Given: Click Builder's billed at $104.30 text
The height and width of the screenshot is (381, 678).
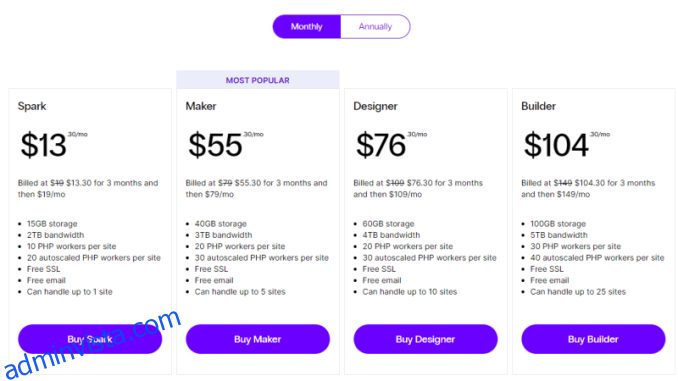Looking at the screenshot, I should [588, 189].
